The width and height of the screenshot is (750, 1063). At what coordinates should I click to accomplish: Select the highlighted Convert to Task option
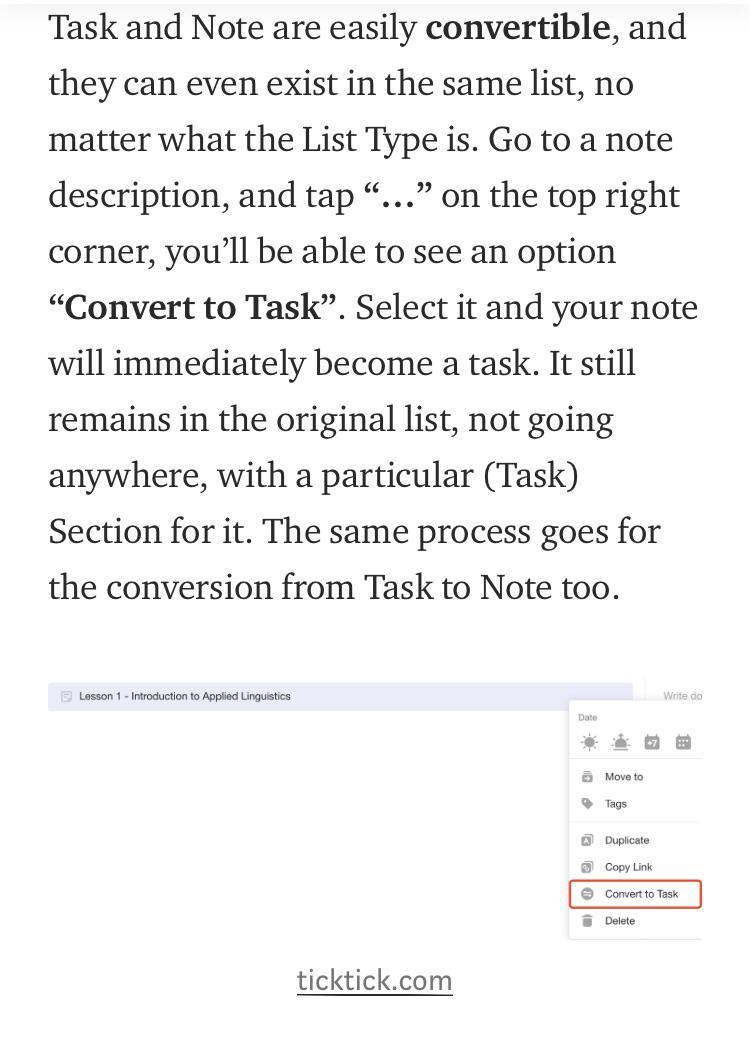click(x=635, y=894)
